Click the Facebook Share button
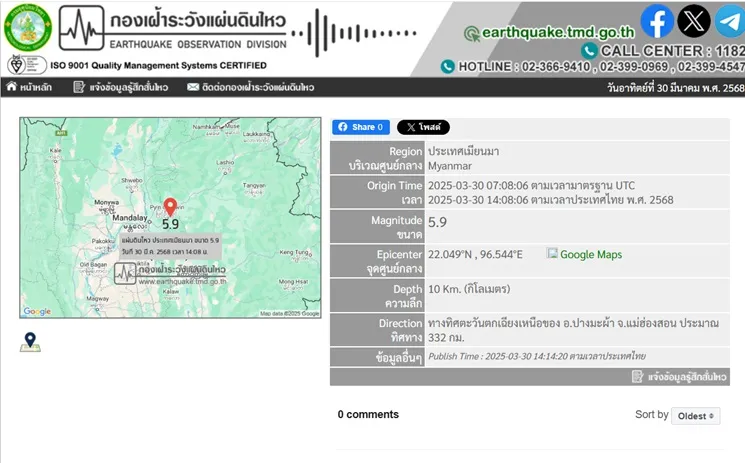 (361, 127)
